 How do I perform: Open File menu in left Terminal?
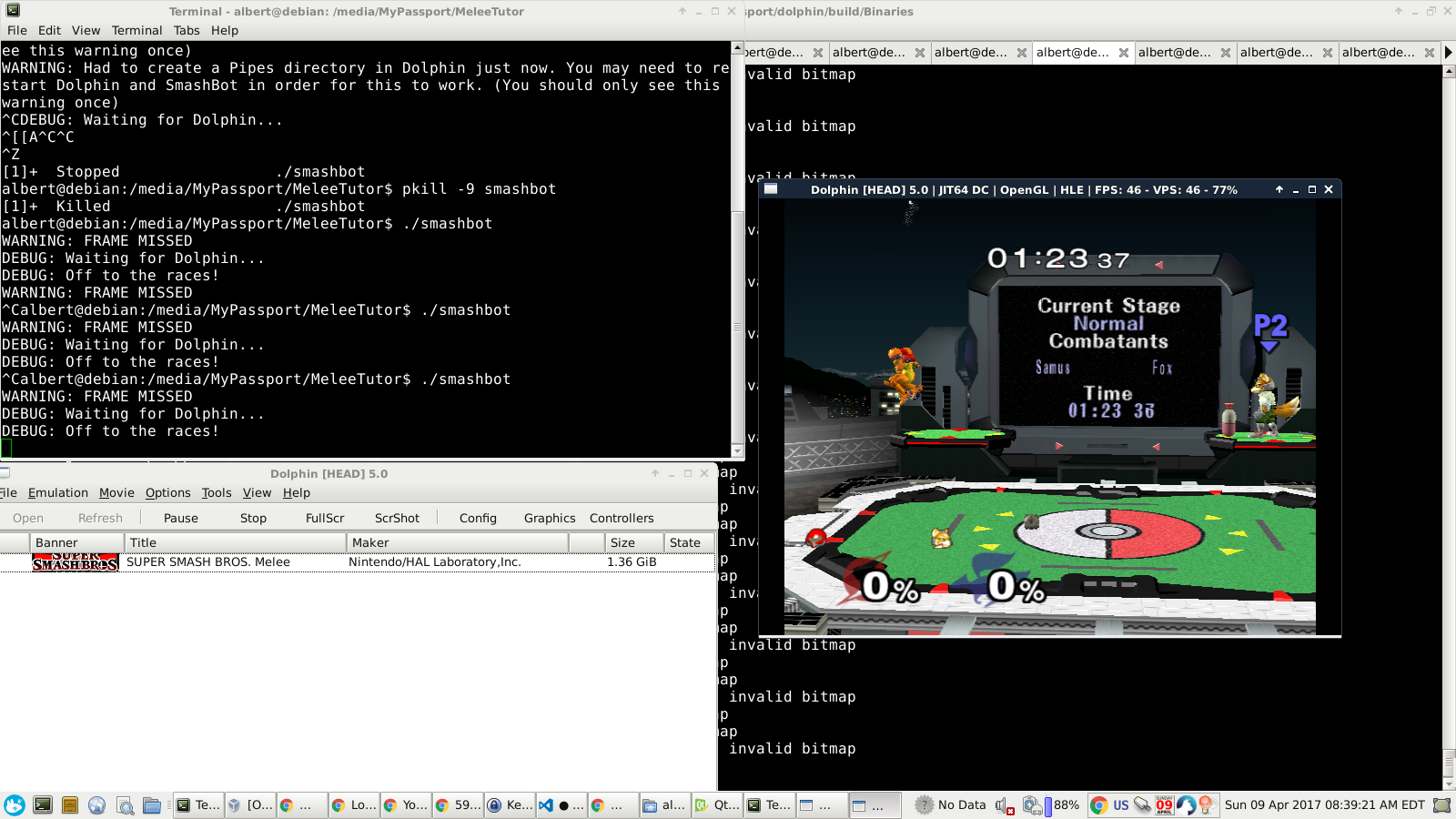[17, 30]
